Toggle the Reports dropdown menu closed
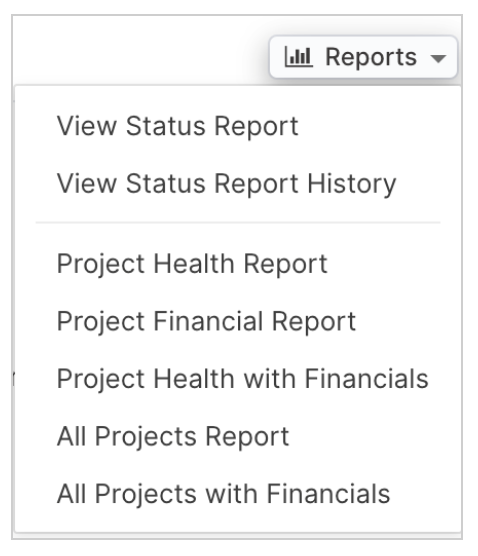Viewport: 478px width, 556px height. (x=363, y=57)
